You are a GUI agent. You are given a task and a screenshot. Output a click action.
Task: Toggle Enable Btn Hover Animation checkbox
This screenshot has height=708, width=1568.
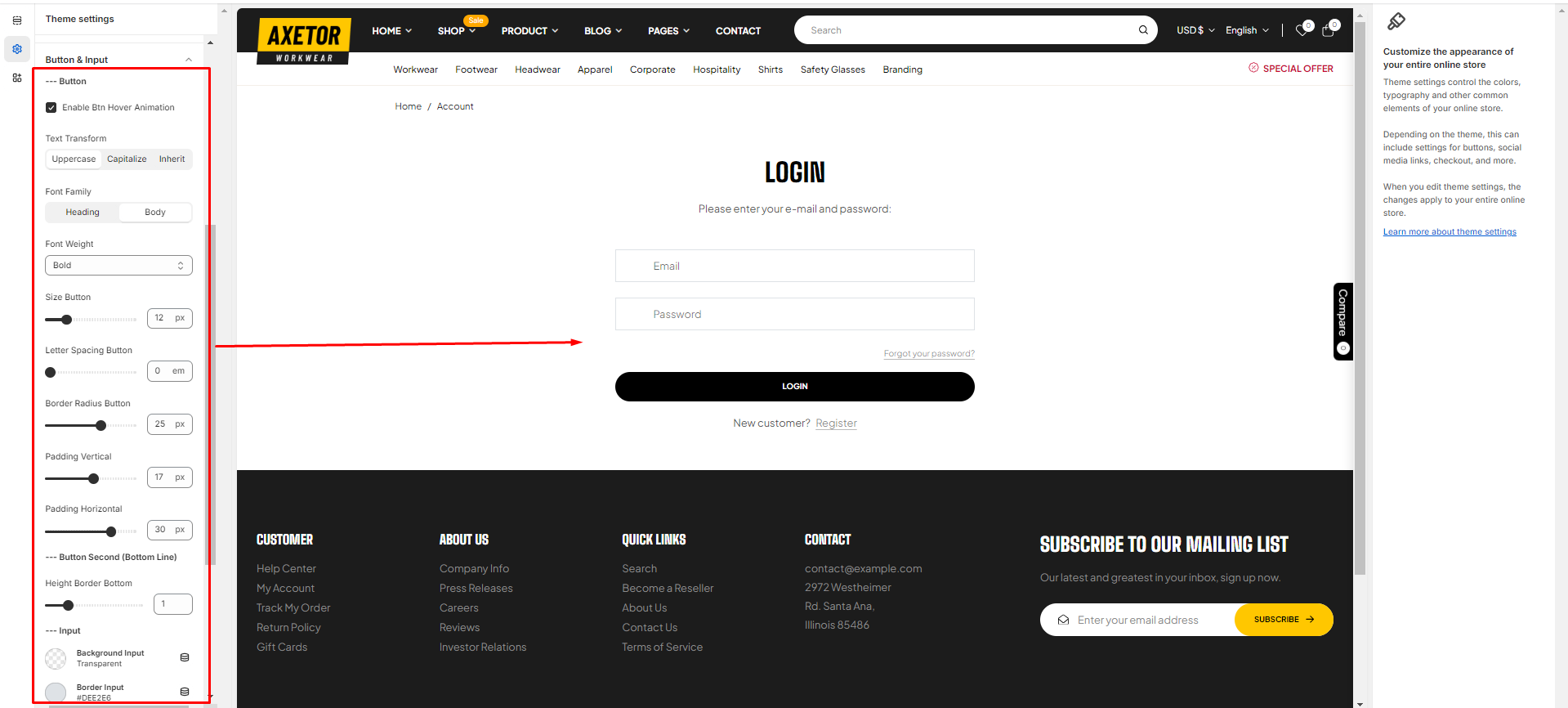(x=51, y=108)
